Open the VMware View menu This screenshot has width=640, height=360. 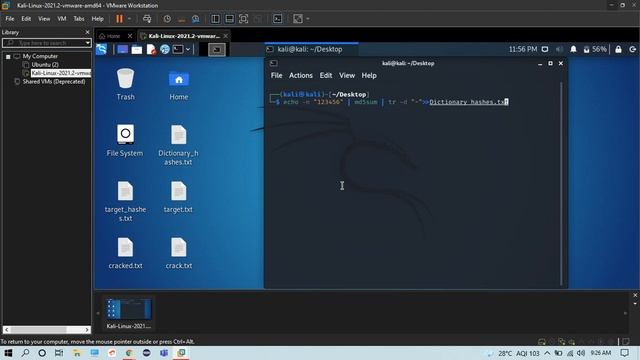coord(44,19)
